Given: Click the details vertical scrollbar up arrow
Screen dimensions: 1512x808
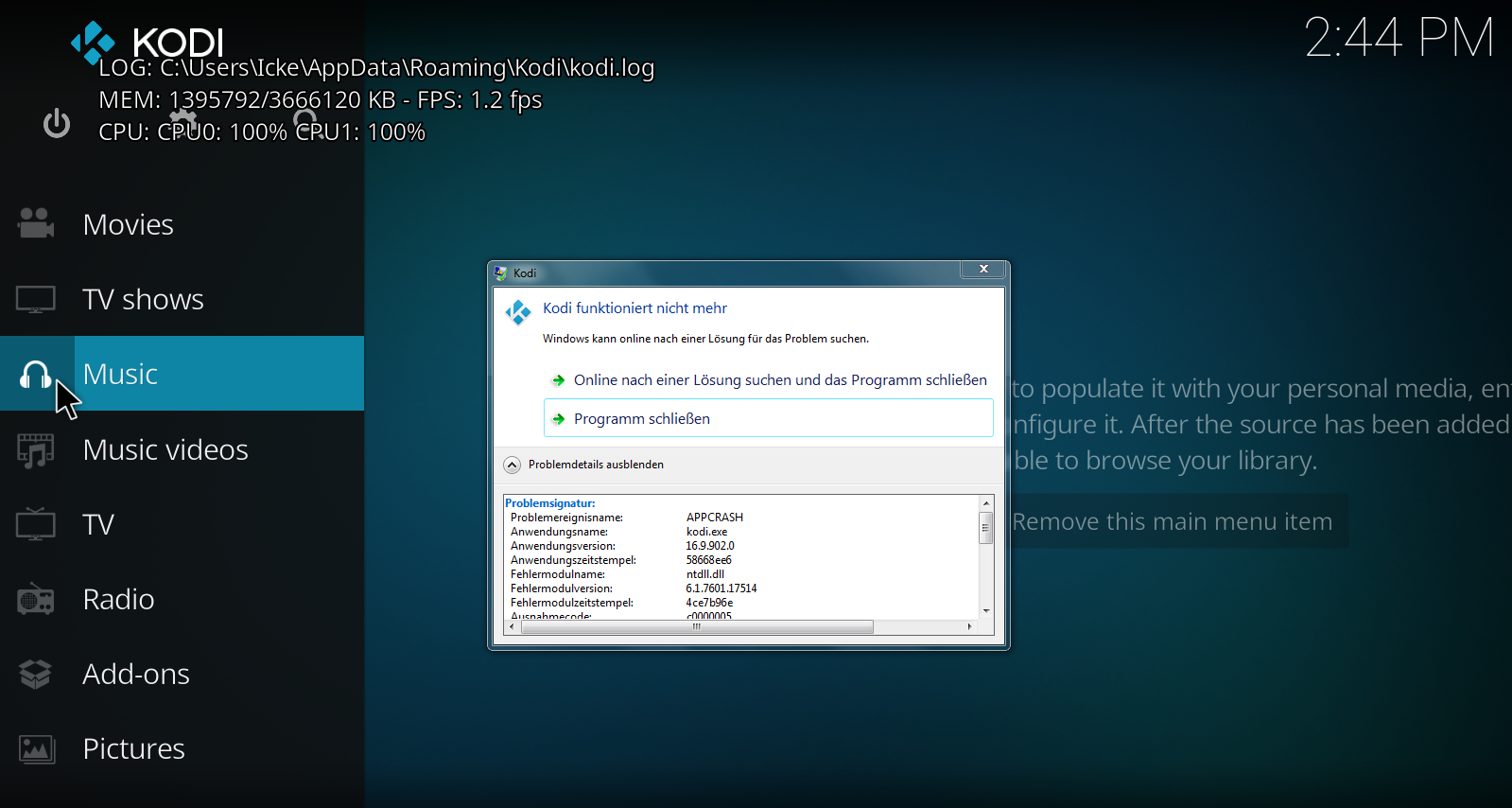Looking at the screenshot, I should point(986,502).
